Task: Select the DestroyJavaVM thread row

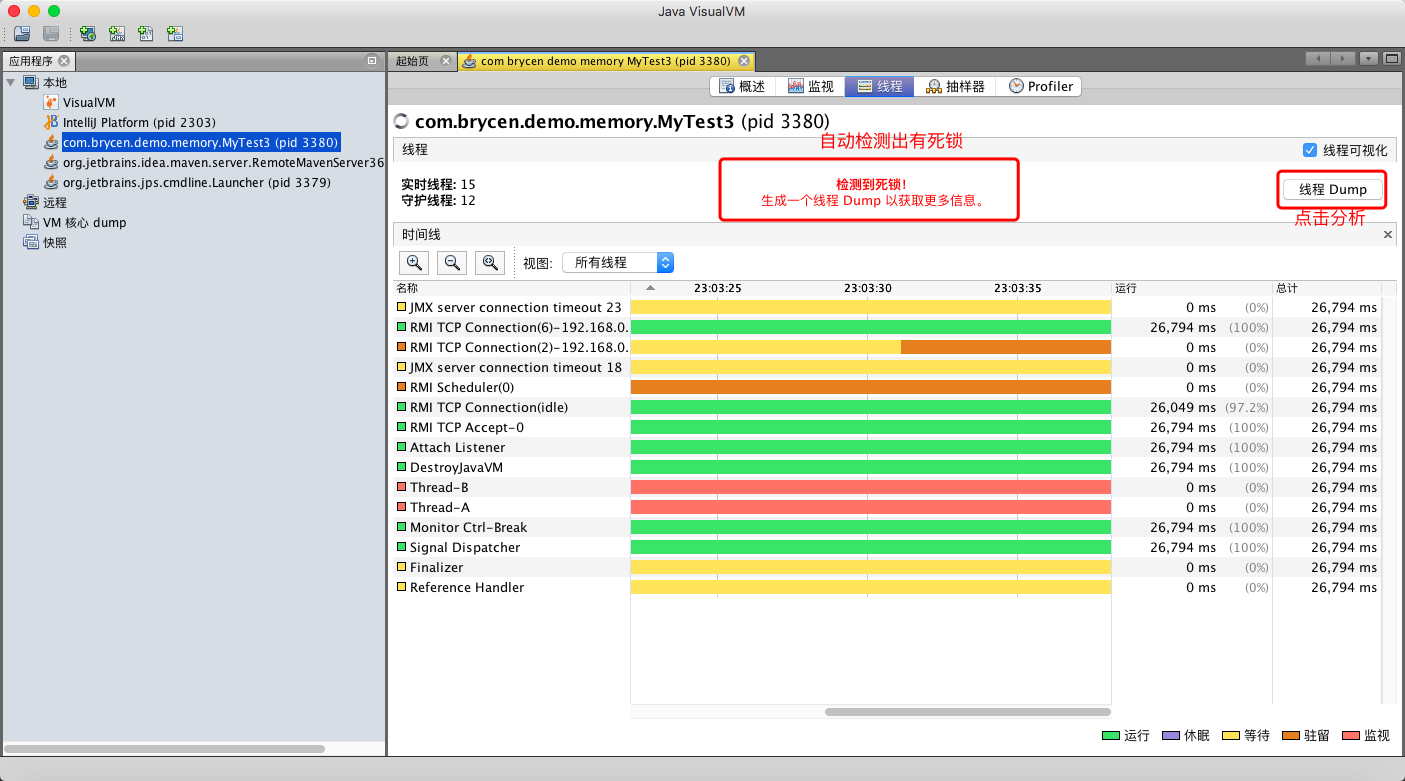Action: tap(887, 467)
